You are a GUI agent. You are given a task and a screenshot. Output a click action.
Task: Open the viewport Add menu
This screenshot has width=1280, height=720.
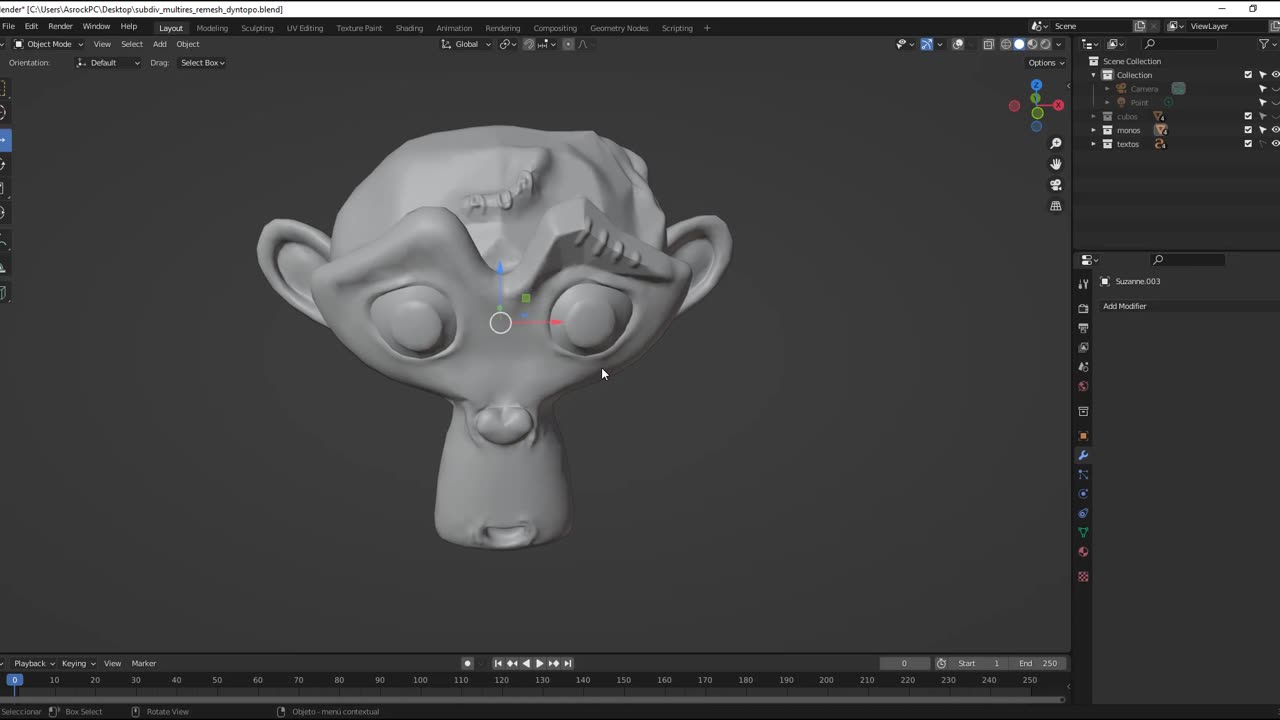tap(159, 44)
